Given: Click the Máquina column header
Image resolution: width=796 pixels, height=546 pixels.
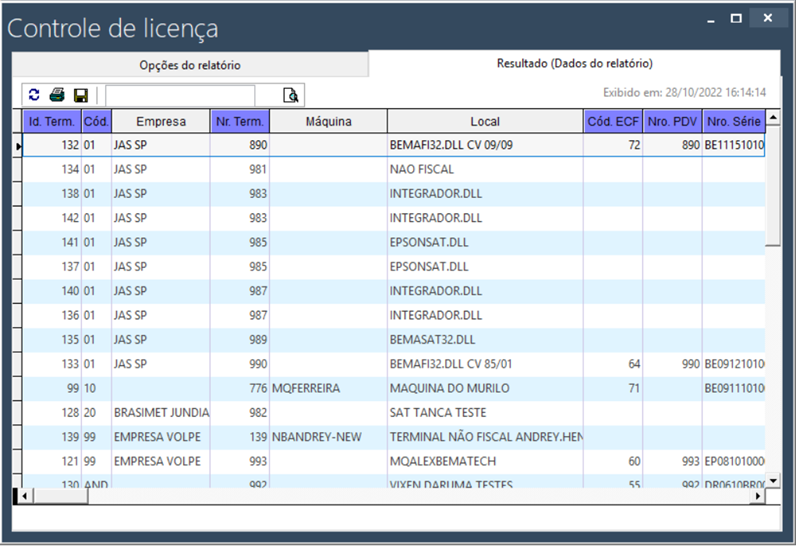Looking at the screenshot, I should pyautogui.click(x=327, y=122).
